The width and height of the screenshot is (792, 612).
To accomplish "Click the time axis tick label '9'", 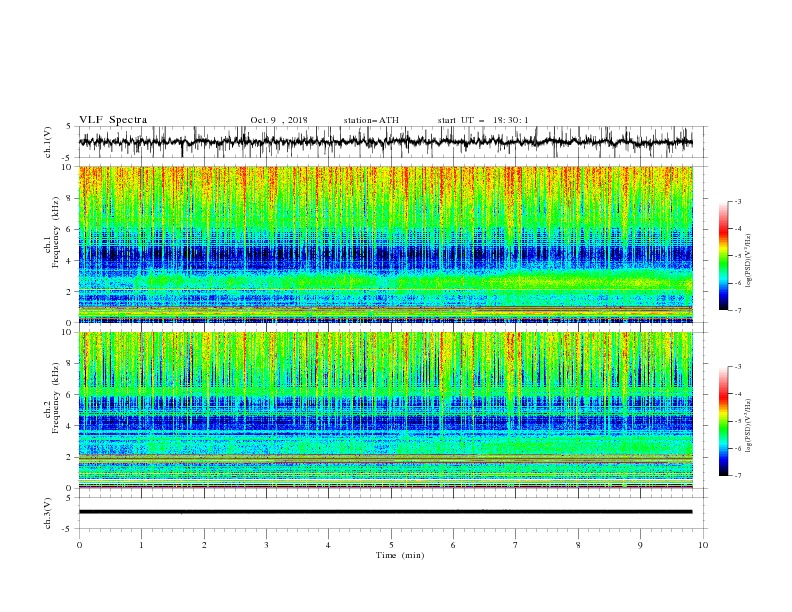I will [x=640, y=545].
